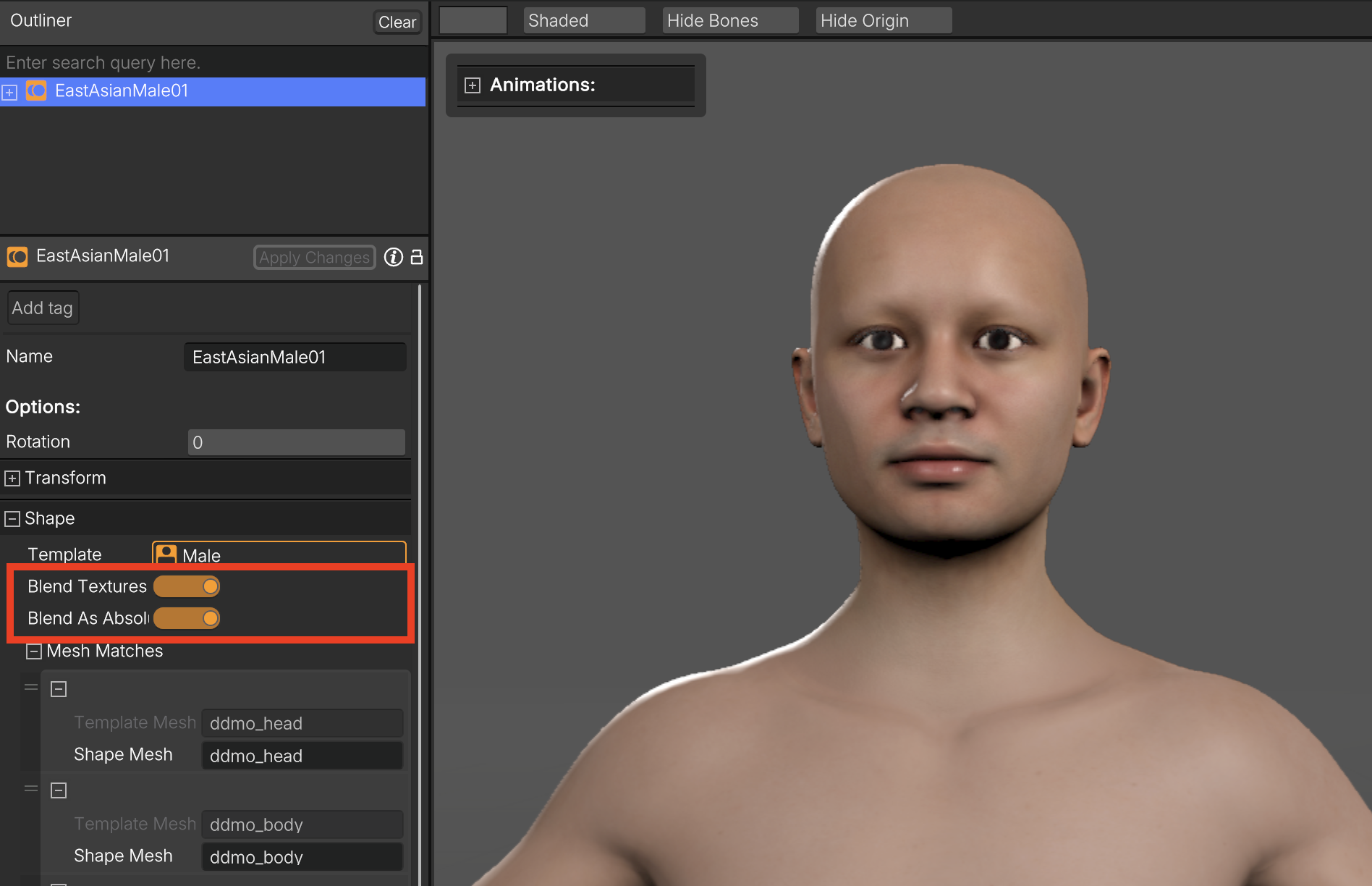Click the lock icon in inspector header

tap(417, 257)
